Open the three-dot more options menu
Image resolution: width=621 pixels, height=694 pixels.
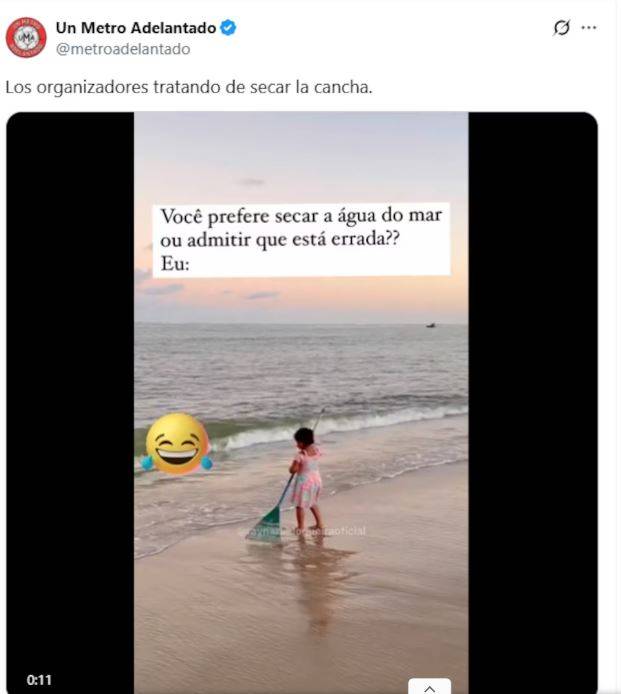[x=589, y=27]
